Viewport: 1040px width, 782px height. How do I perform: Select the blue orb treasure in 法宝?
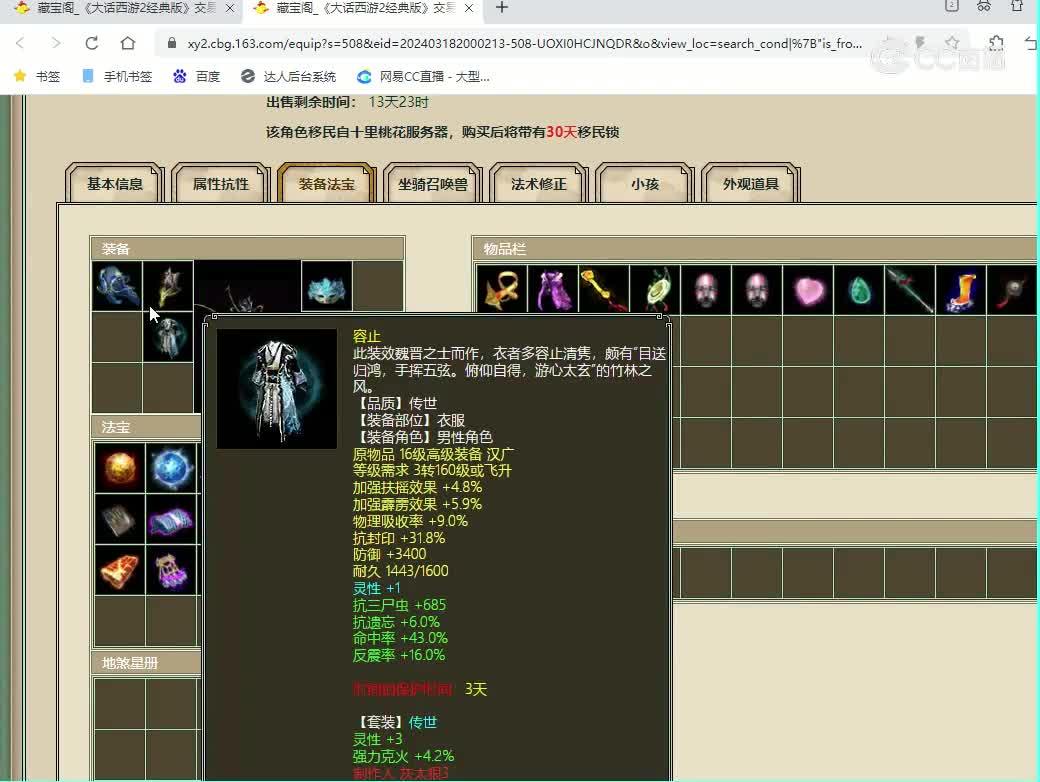171,468
